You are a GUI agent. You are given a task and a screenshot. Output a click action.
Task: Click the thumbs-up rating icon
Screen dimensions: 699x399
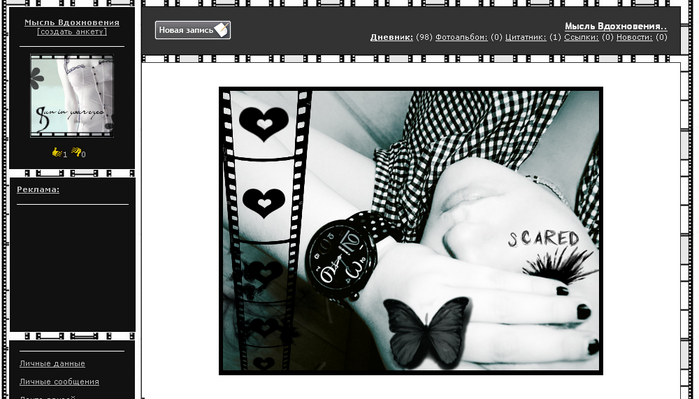coord(57,152)
